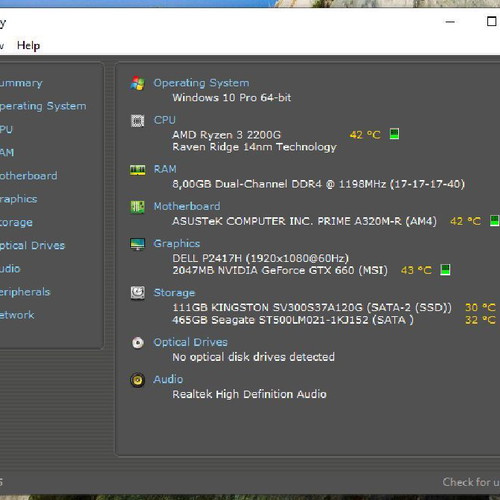Click the GTX 660 temperature indicator box
This screenshot has width=500, height=500.
(445, 269)
